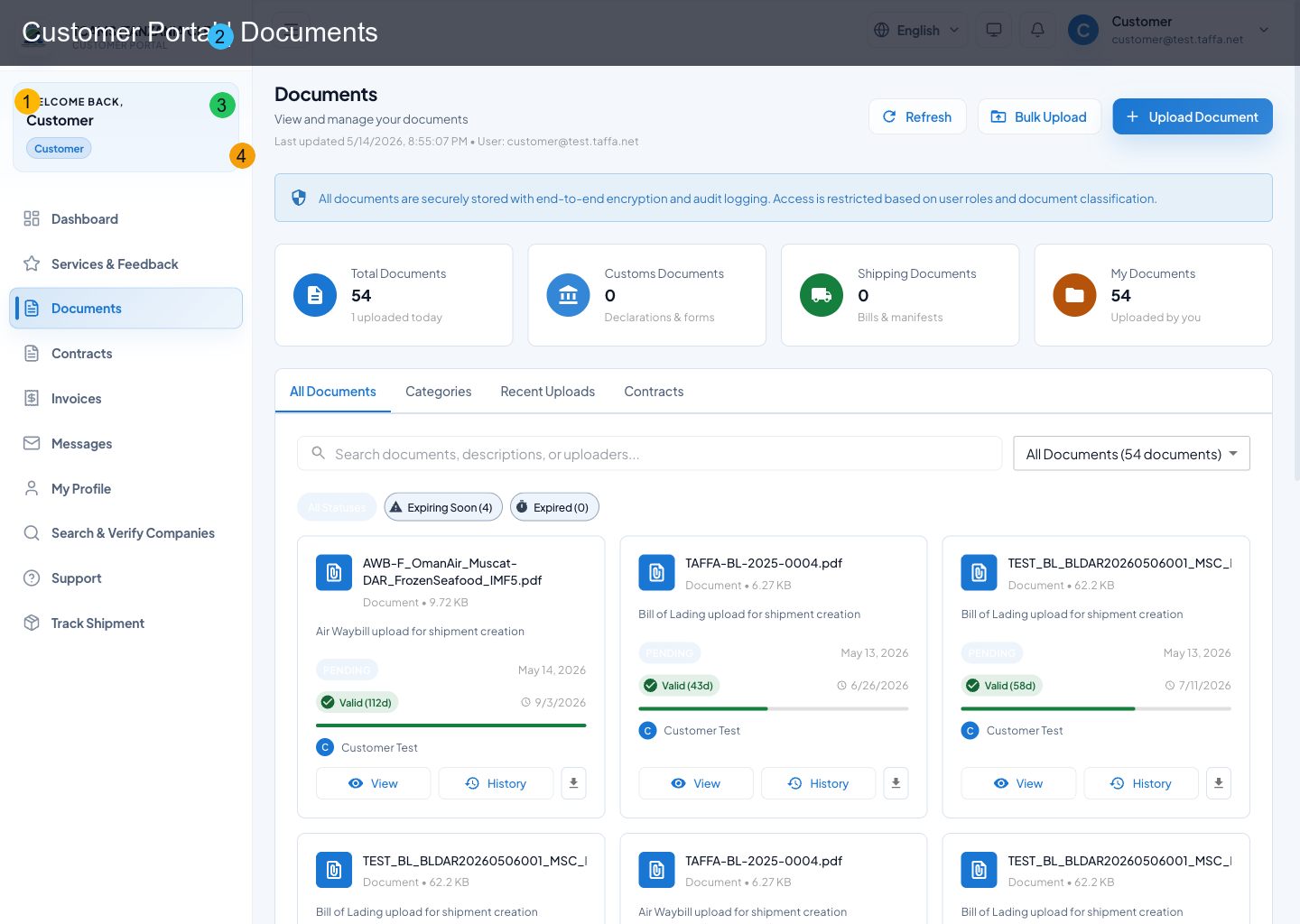Download the TAFFA-BL-2025-0004.pdf with Valid (43d)
Image resolution: width=1300 pixels, height=924 pixels.
pos(896,783)
